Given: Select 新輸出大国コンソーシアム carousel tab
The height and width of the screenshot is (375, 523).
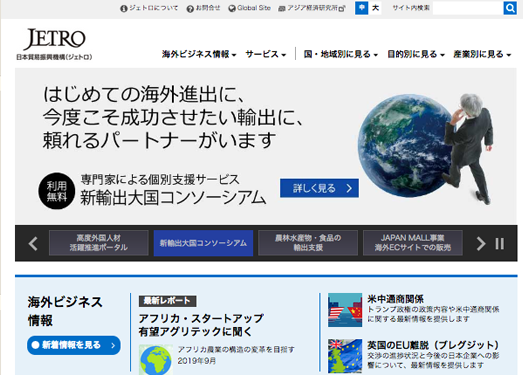Looking at the screenshot, I should tap(203, 243).
